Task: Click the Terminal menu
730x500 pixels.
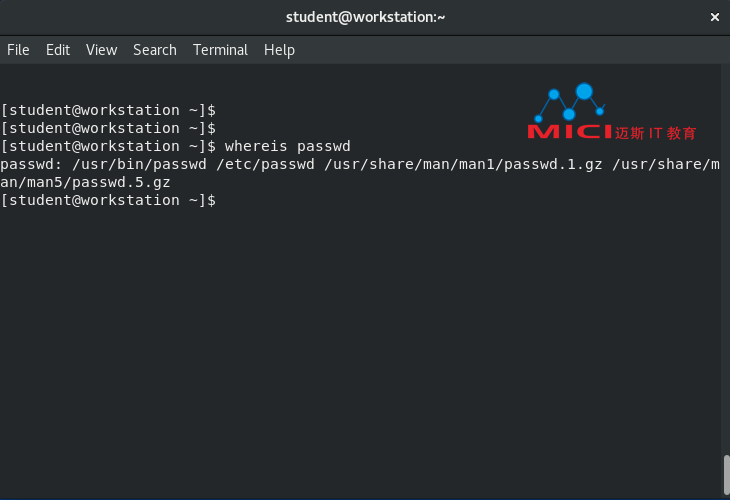Action: [220, 50]
